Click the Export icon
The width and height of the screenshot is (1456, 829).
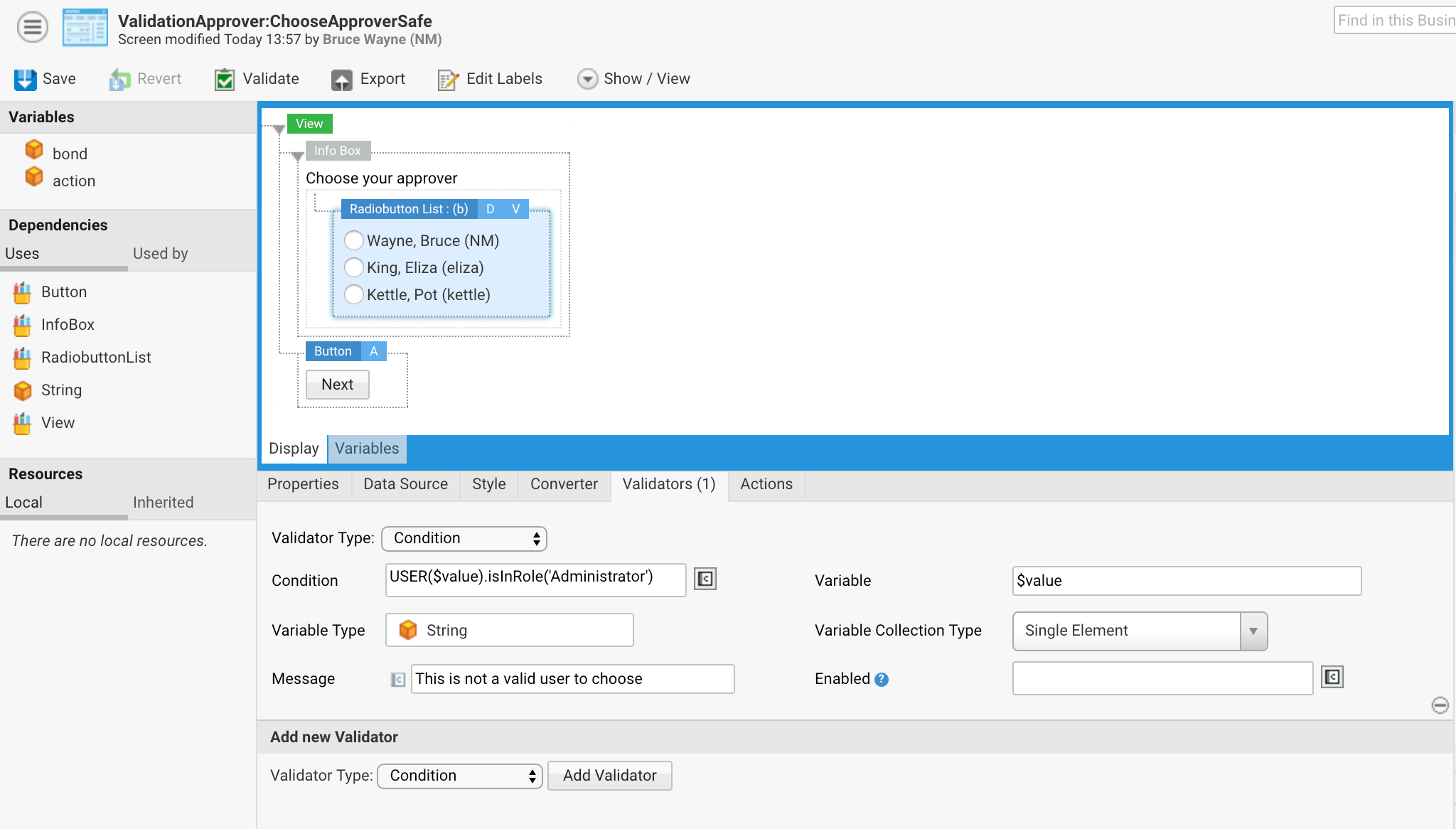pos(343,78)
